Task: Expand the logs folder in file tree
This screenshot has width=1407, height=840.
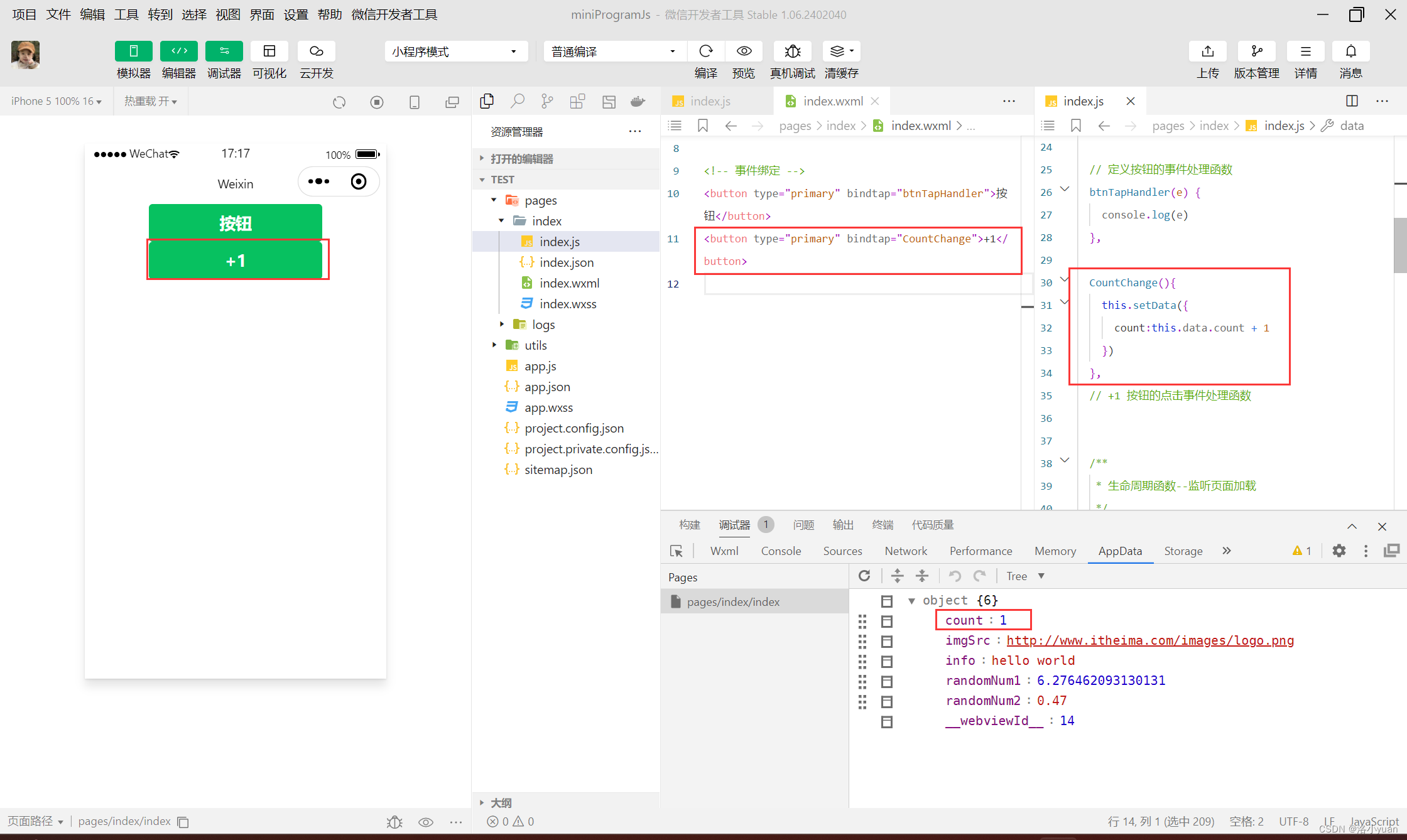Action: (543, 325)
